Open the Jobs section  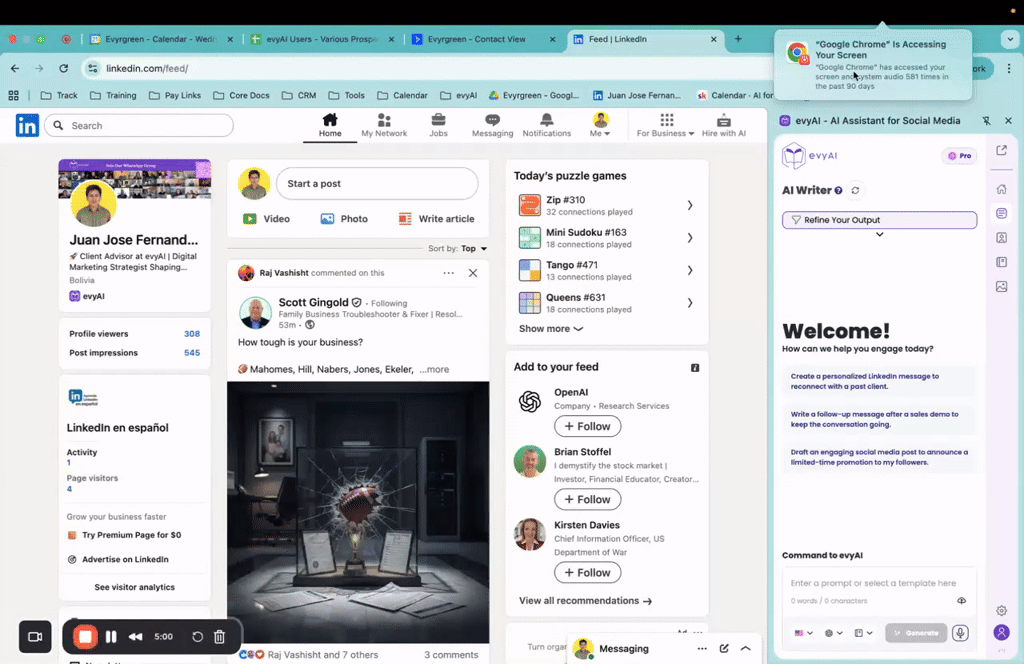(438, 125)
